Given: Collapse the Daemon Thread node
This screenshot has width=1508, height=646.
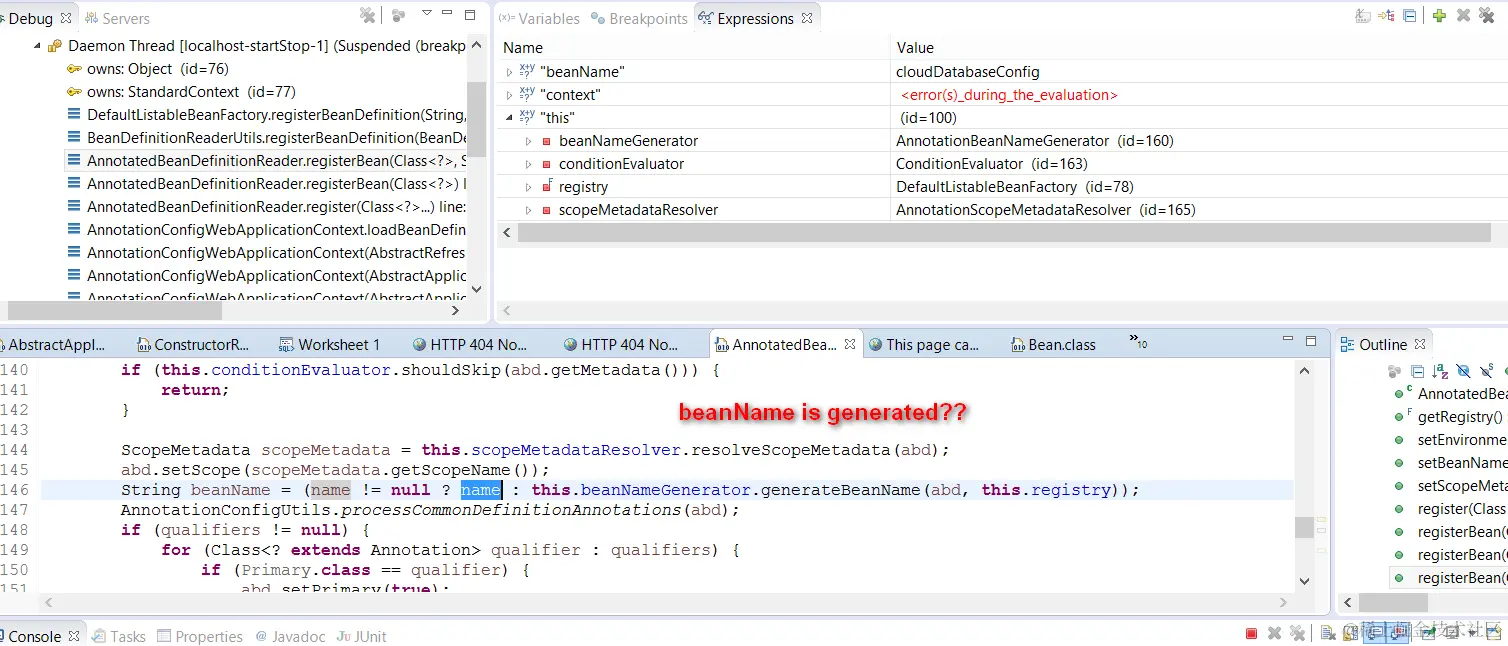Looking at the screenshot, I should (37, 46).
